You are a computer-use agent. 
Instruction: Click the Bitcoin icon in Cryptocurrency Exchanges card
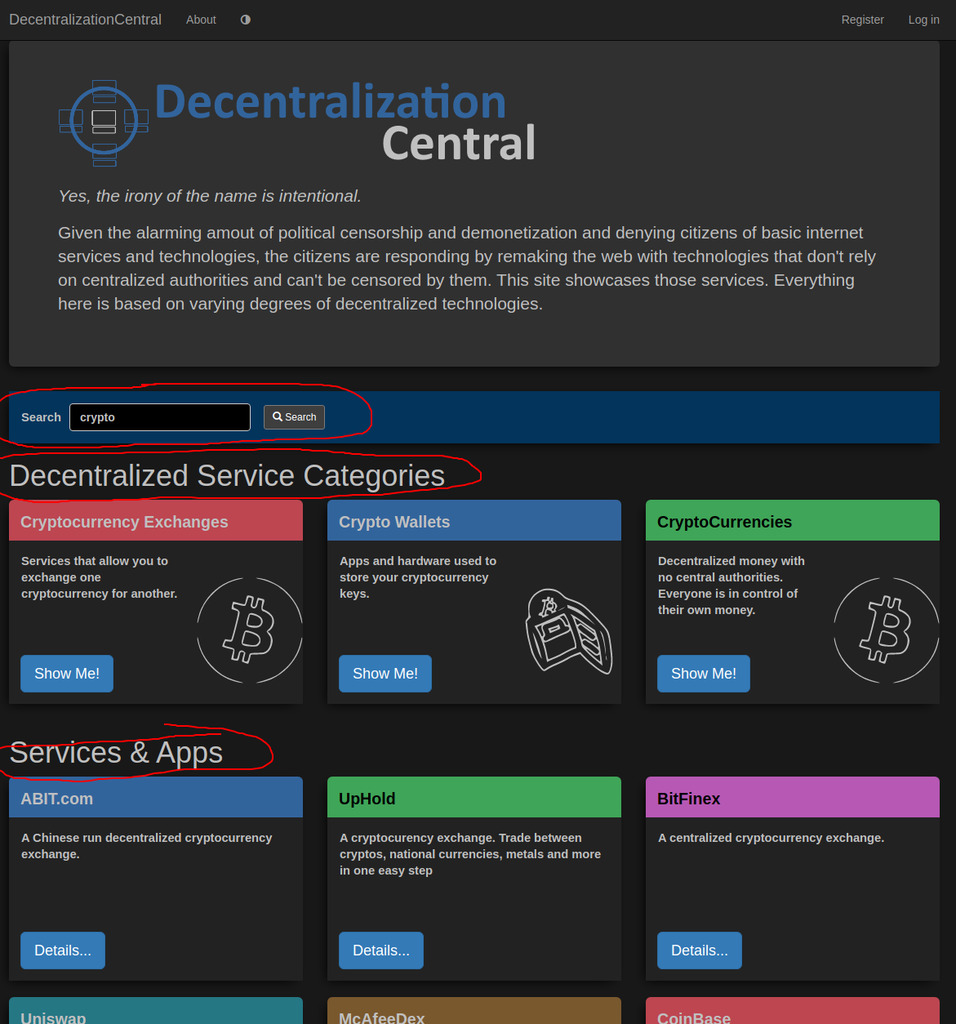(x=249, y=630)
